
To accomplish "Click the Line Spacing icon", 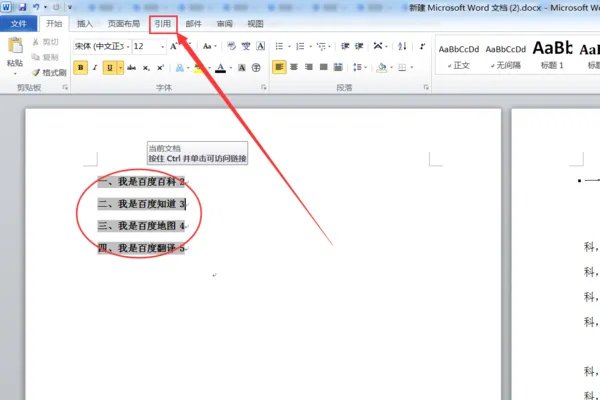I will [357, 67].
